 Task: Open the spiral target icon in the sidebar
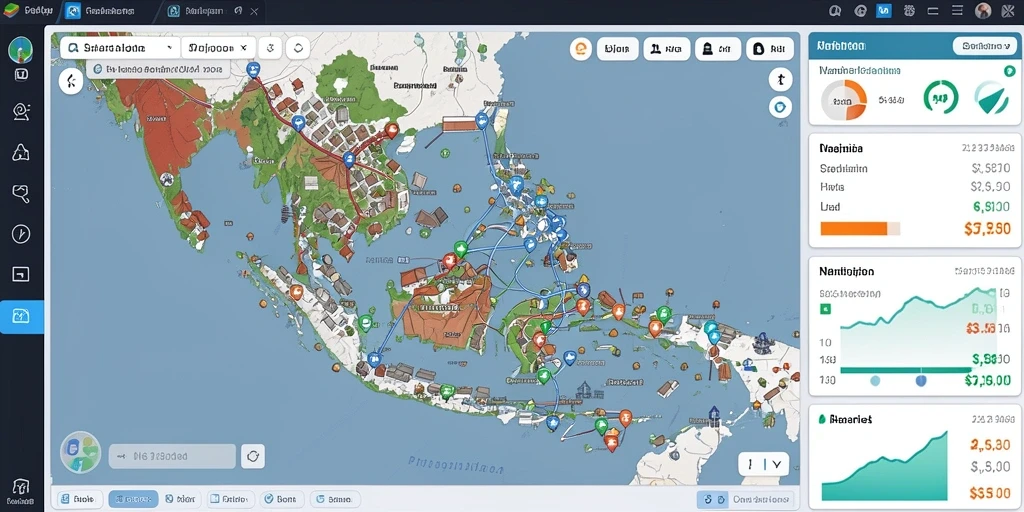(21, 112)
